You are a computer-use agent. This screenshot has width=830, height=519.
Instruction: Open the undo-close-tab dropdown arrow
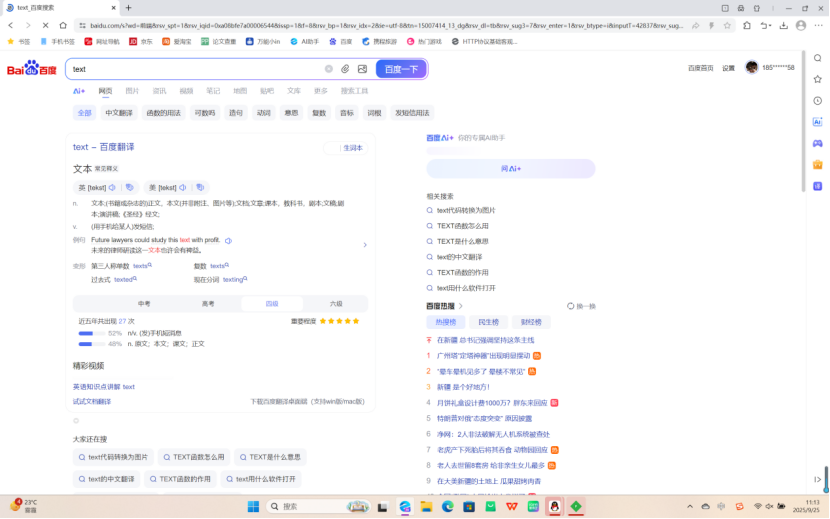coord(770,25)
